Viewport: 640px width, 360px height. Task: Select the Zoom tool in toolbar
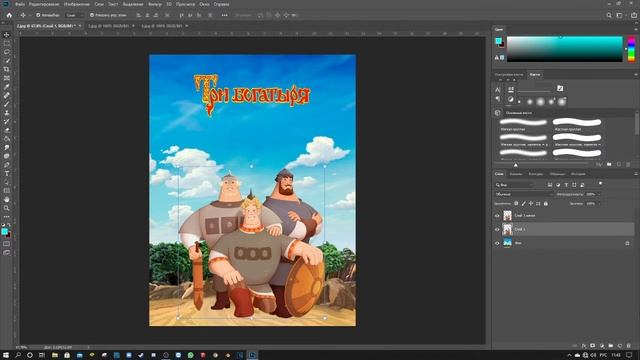point(7,208)
